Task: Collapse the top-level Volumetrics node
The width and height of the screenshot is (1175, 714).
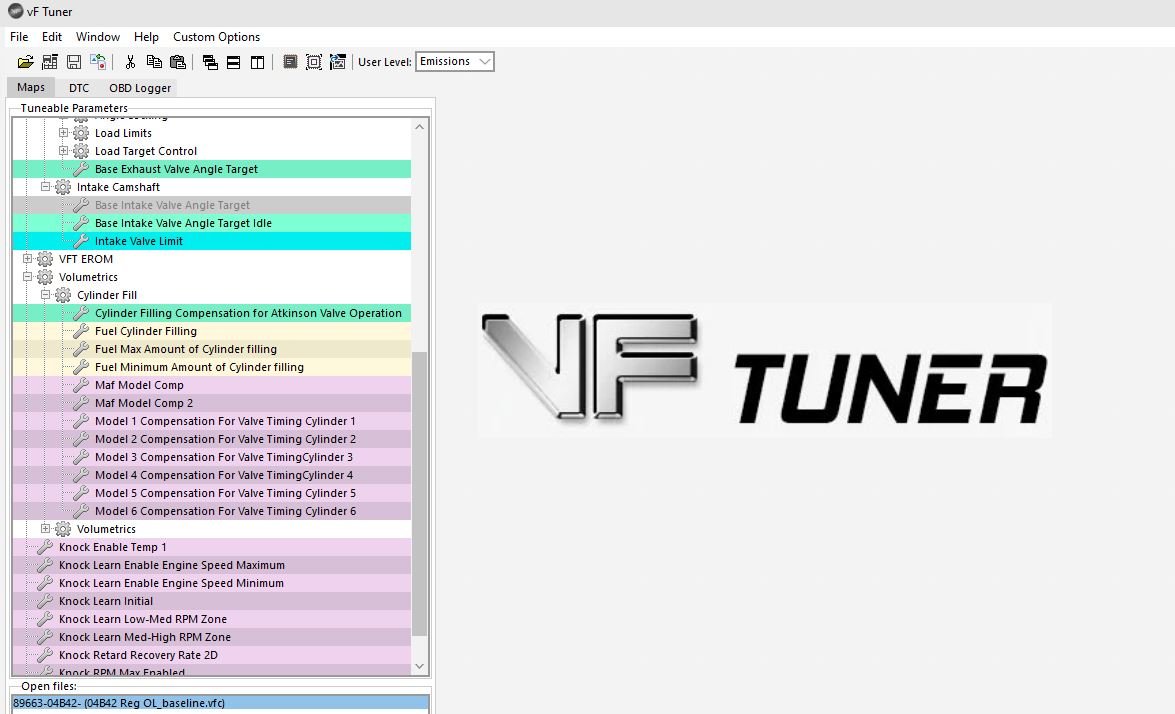Action: (x=28, y=276)
